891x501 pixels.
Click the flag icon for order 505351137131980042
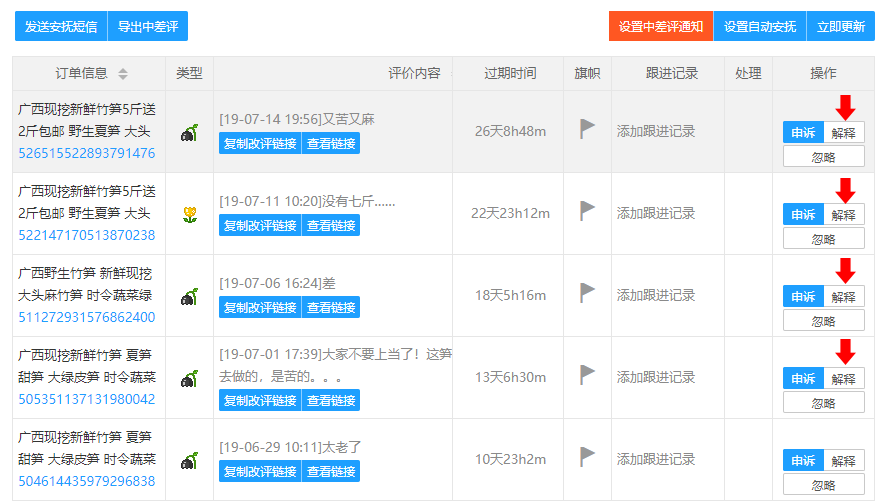[x=587, y=375]
